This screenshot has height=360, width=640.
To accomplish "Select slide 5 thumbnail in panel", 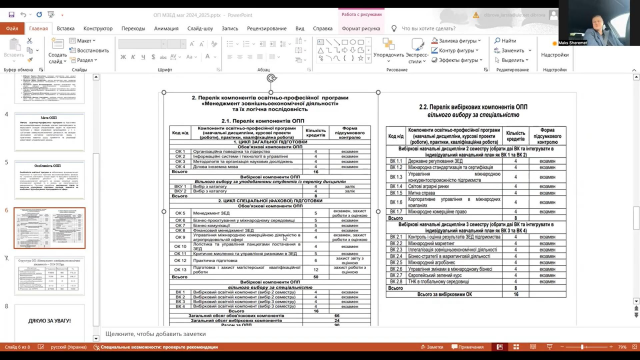I will [49, 180].
